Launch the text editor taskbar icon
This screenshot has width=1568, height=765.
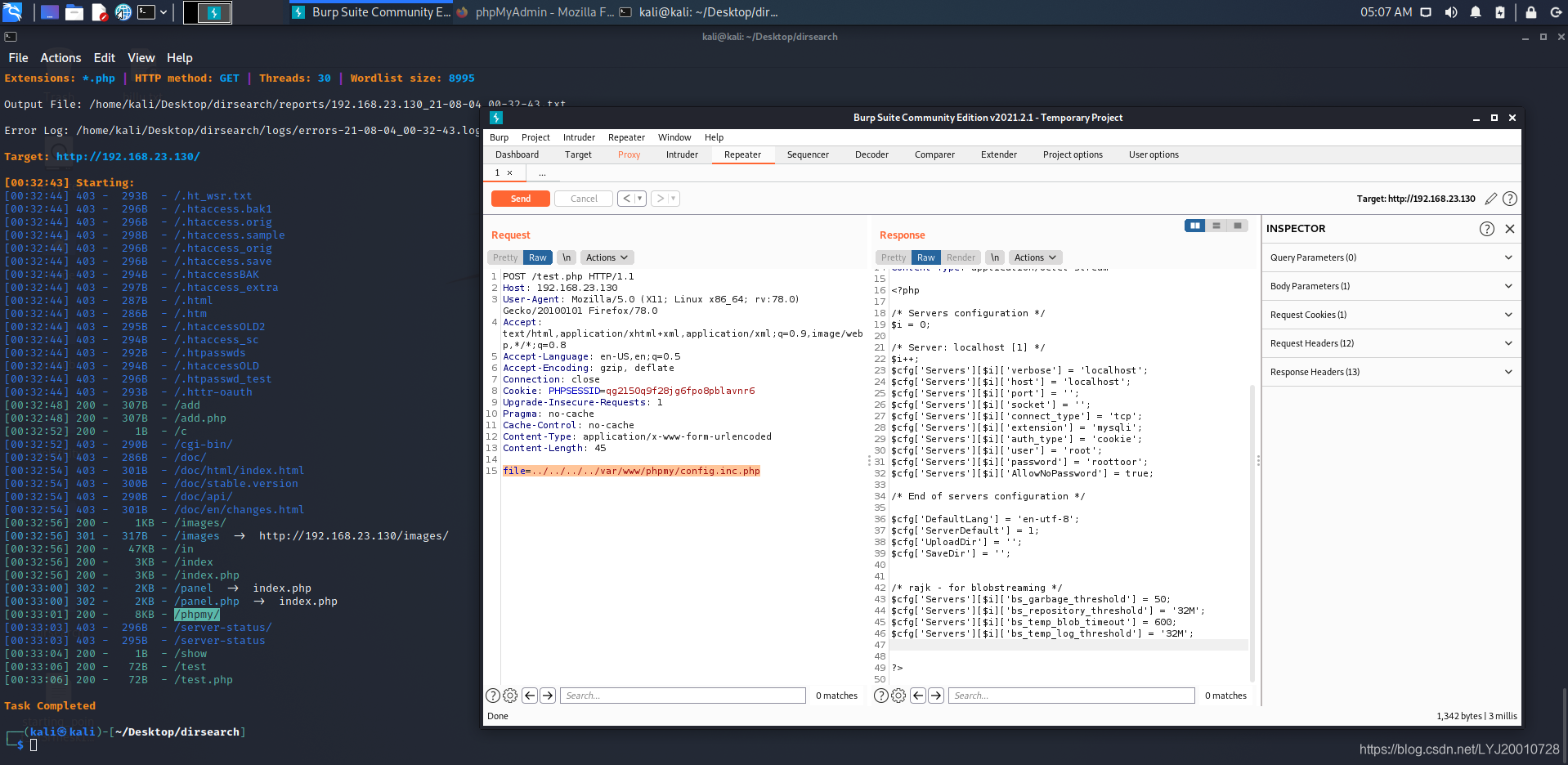coord(100,12)
